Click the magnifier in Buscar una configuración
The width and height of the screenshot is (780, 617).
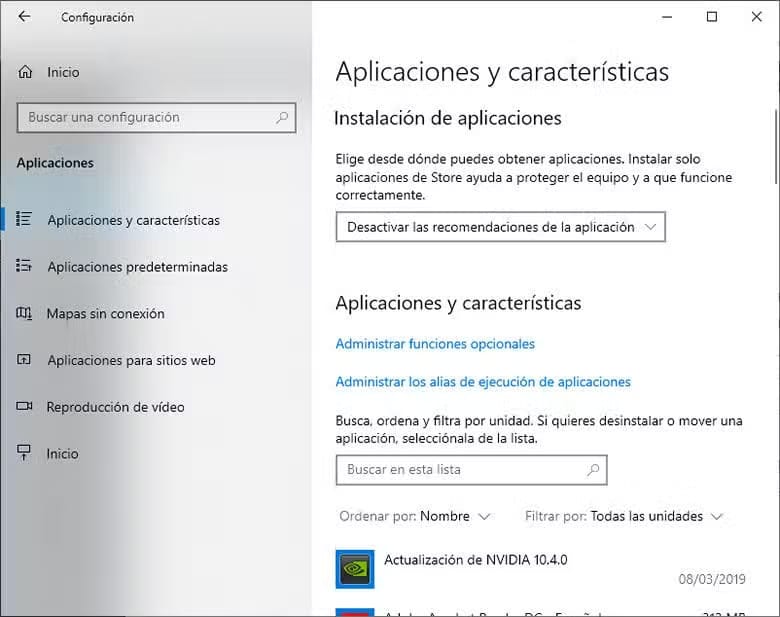click(282, 117)
